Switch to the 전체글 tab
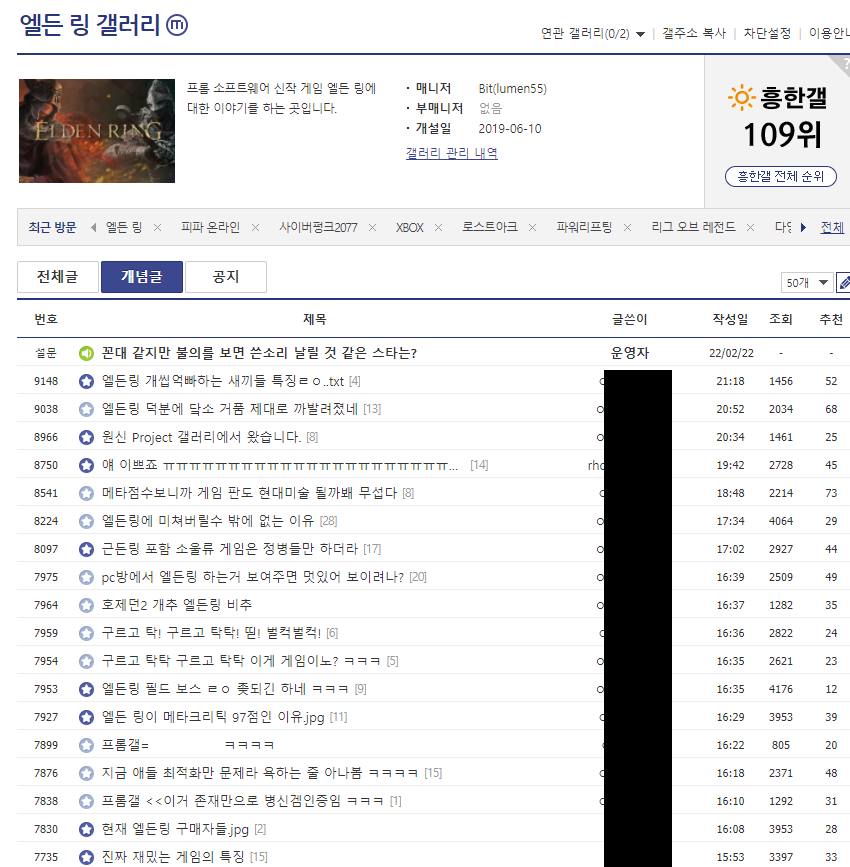This screenshot has height=867, width=850. click(x=58, y=276)
